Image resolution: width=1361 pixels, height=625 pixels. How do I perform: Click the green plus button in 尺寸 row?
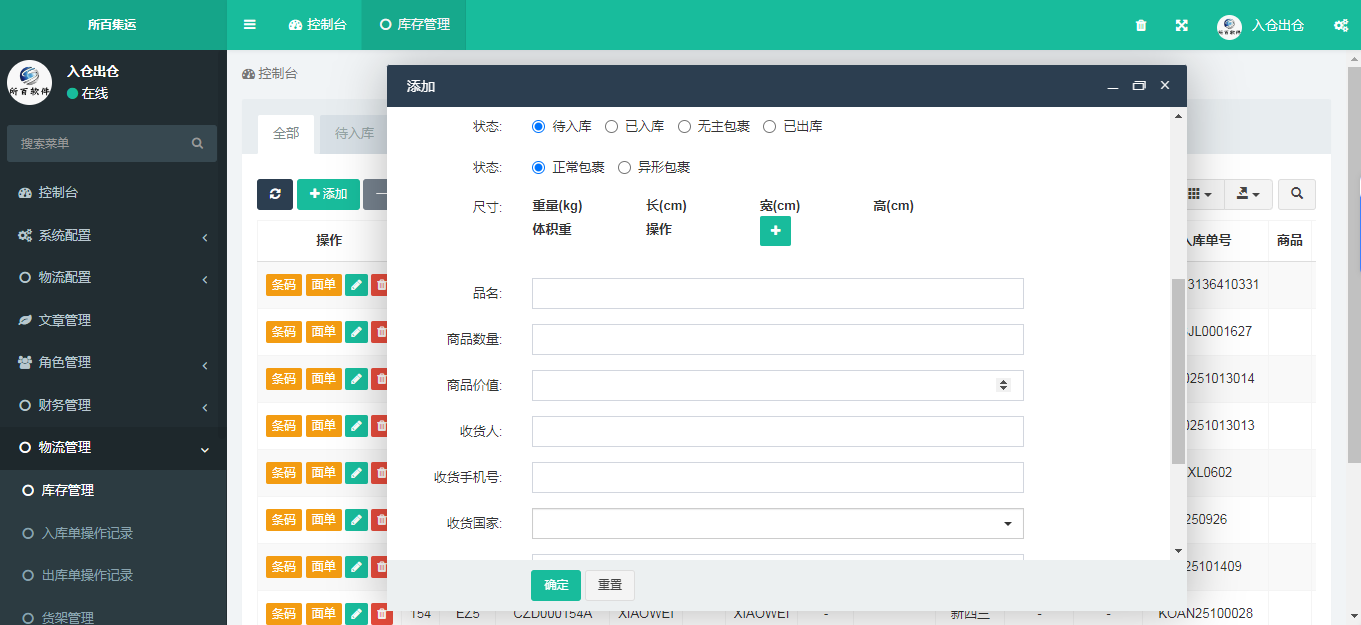[775, 231]
